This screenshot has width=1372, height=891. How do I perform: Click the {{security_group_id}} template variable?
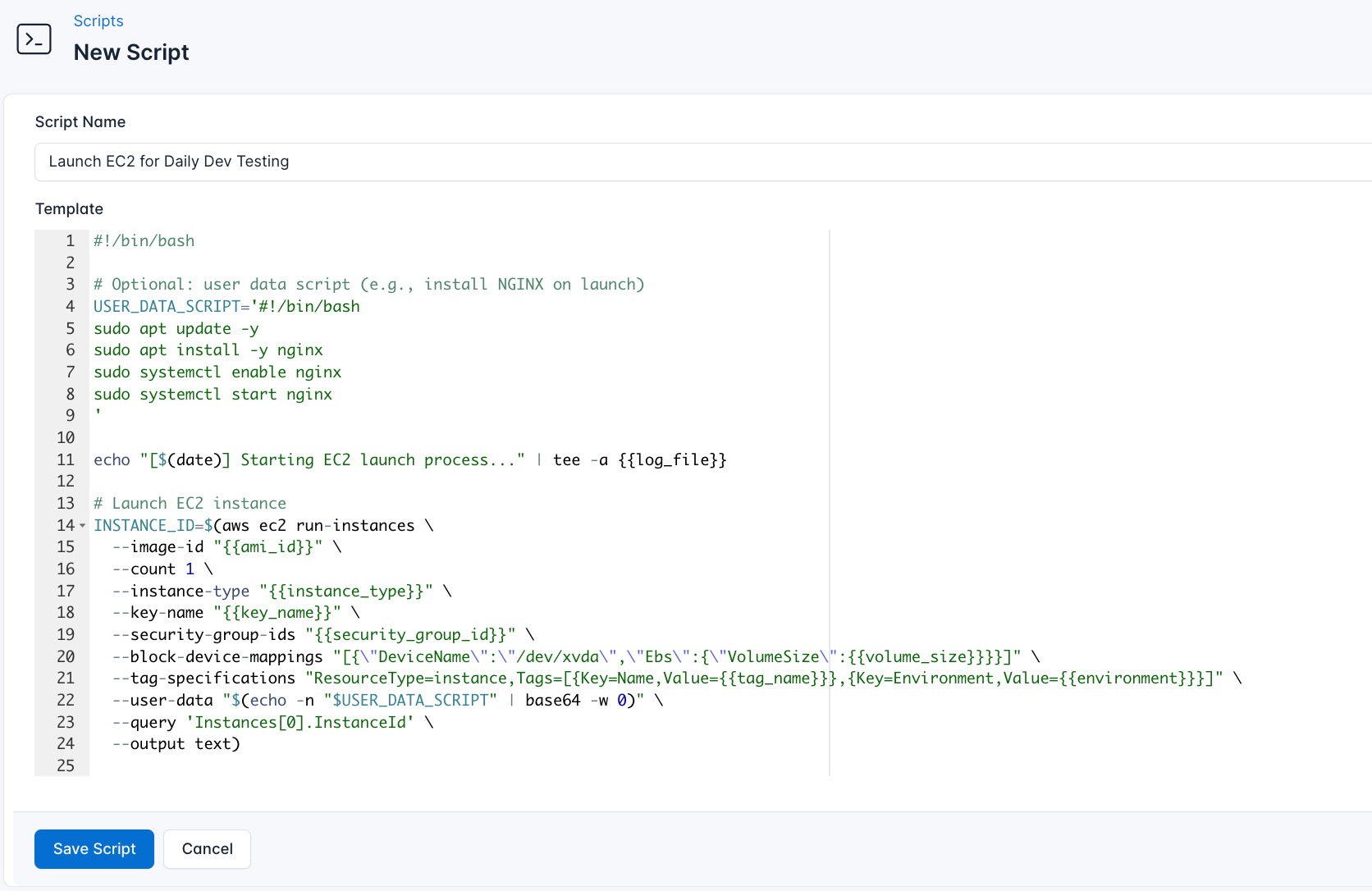point(410,635)
